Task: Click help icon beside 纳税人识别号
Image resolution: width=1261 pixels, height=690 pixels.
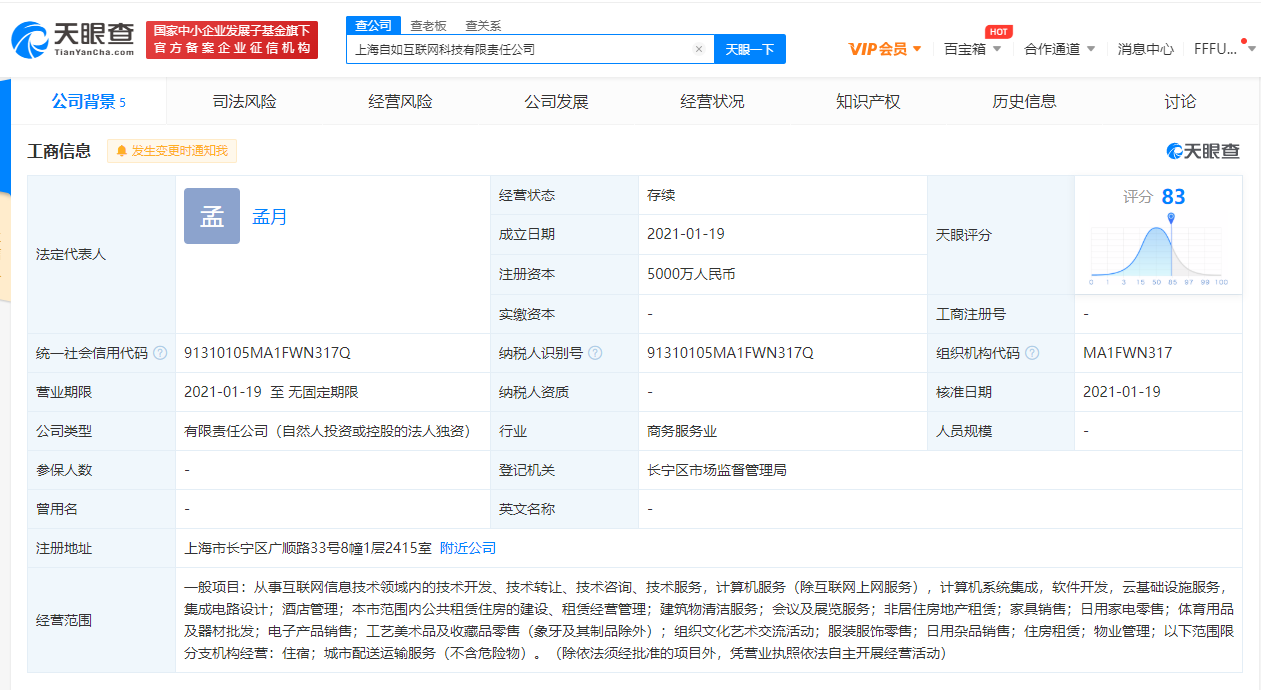Action: (x=595, y=353)
